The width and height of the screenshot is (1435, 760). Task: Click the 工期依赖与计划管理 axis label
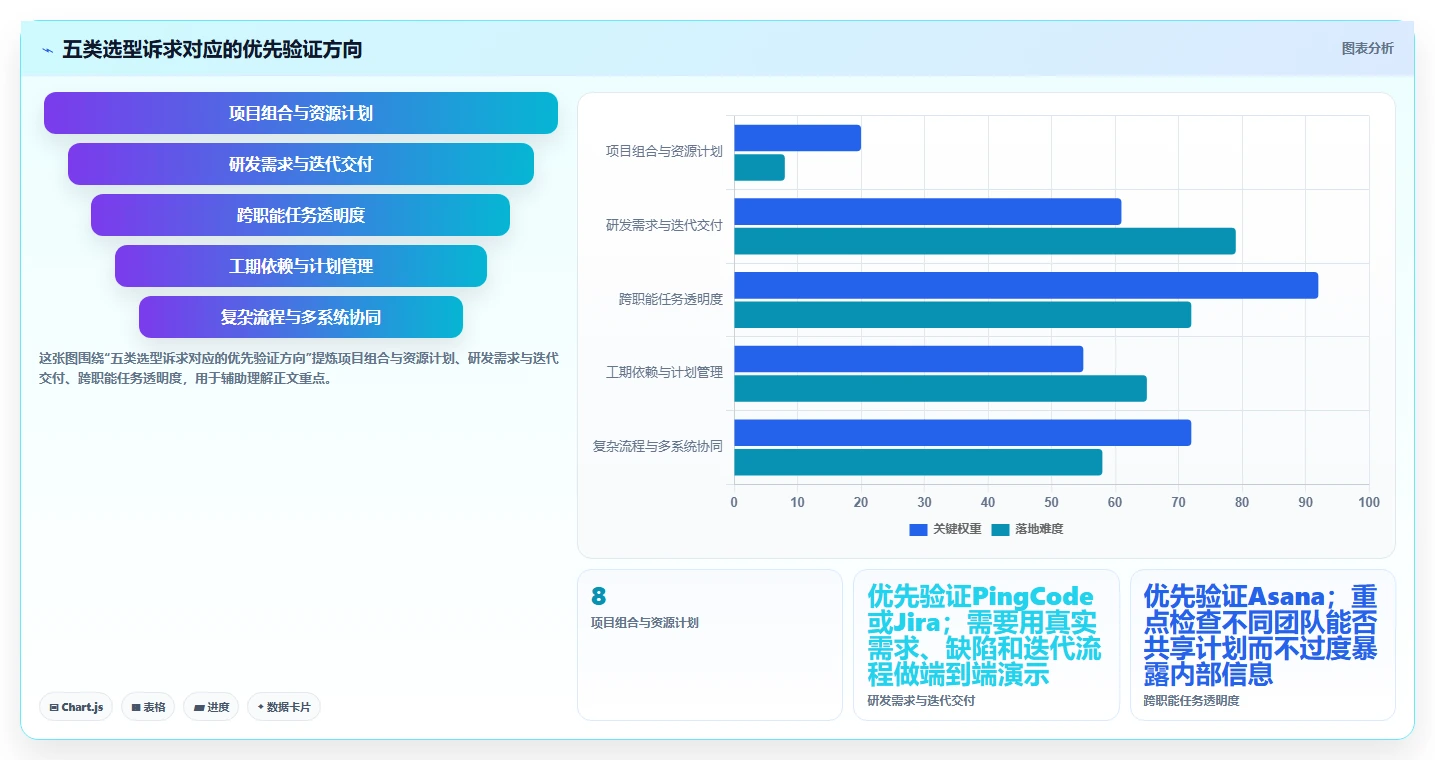click(664, 372)
